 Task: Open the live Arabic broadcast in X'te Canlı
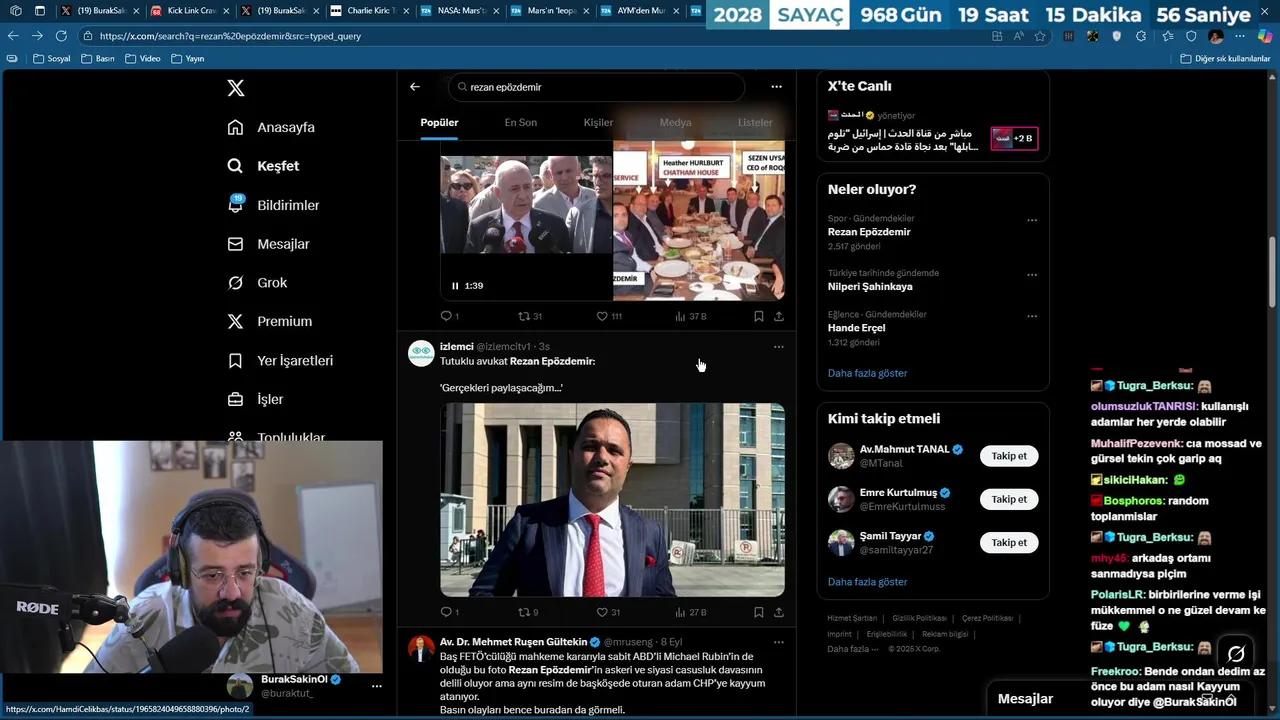pyautogui.click(x=933, y=132)
